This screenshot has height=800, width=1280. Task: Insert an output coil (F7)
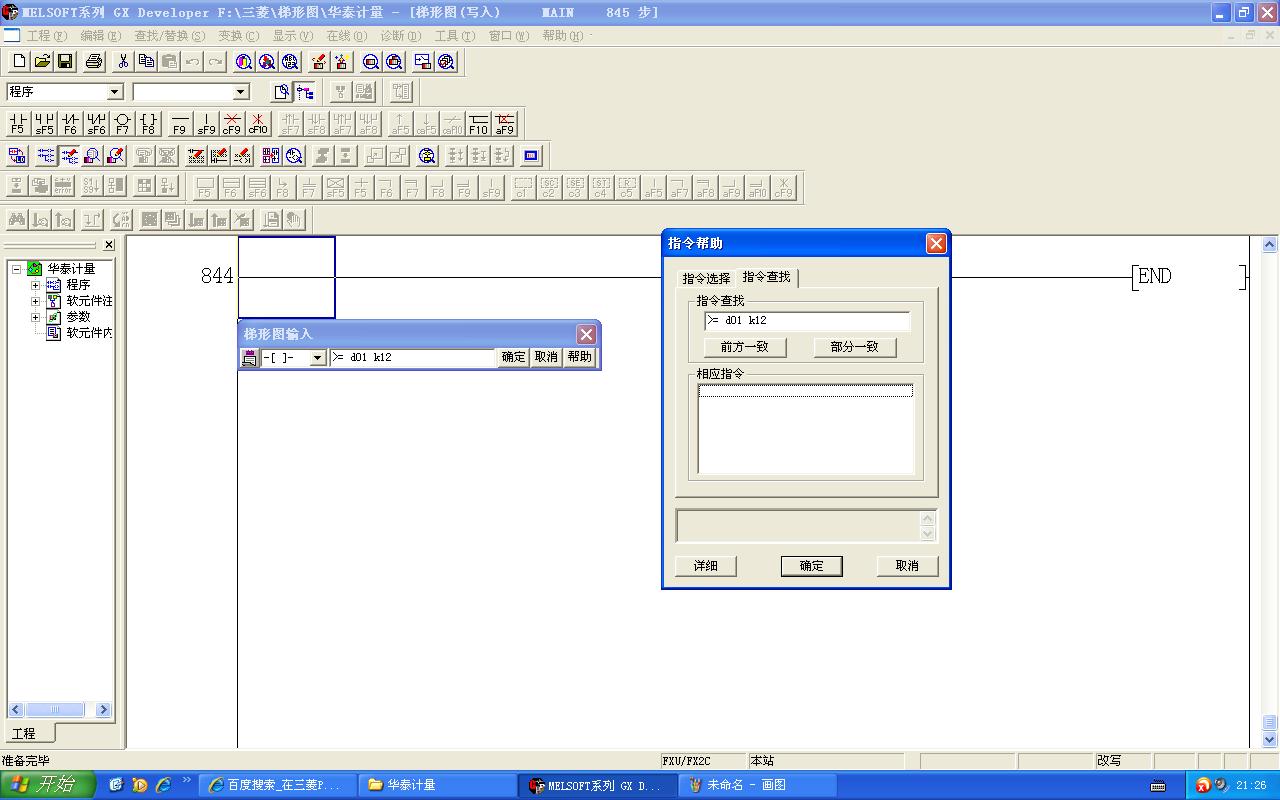pos(122,124)
